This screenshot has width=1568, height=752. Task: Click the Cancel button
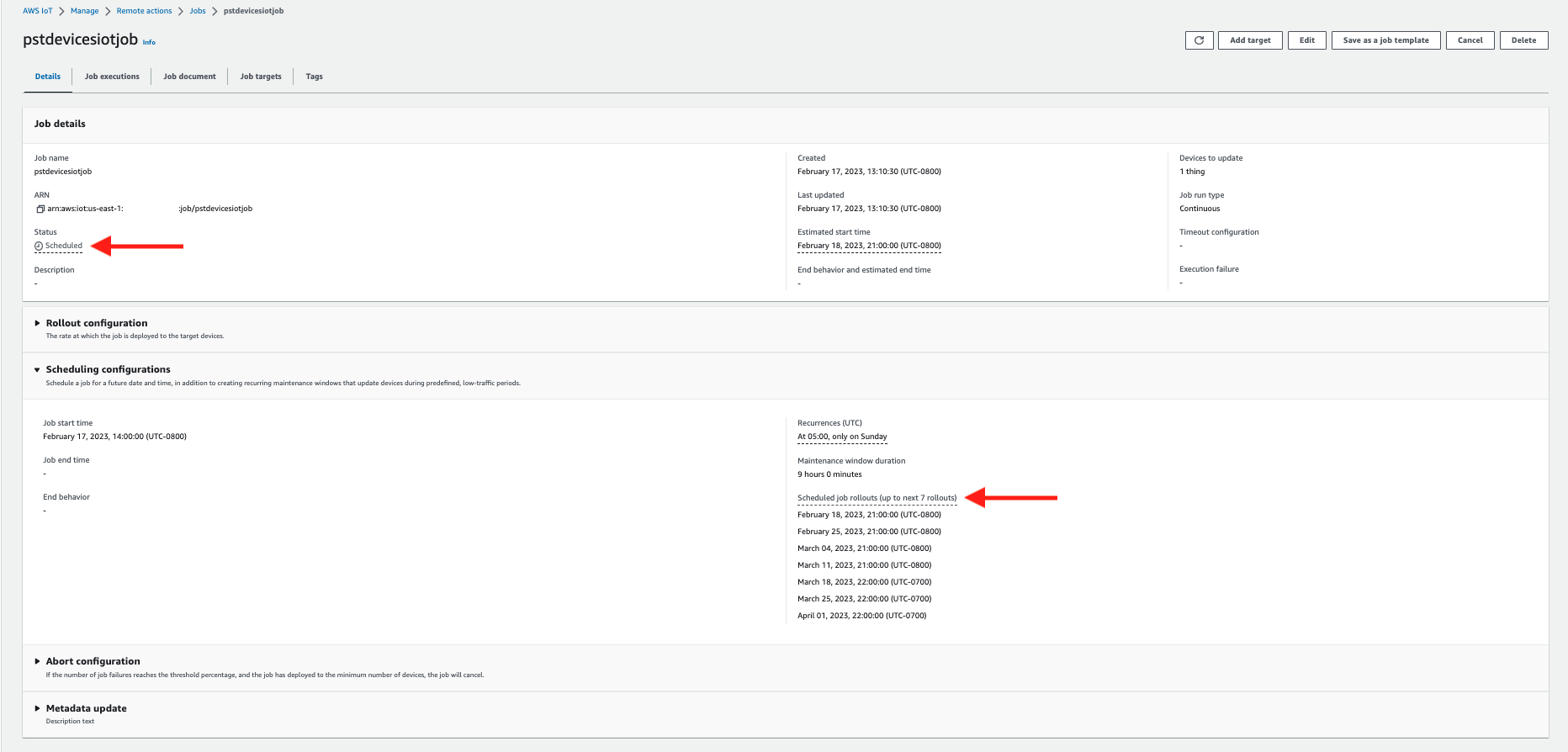(1470, 40)
